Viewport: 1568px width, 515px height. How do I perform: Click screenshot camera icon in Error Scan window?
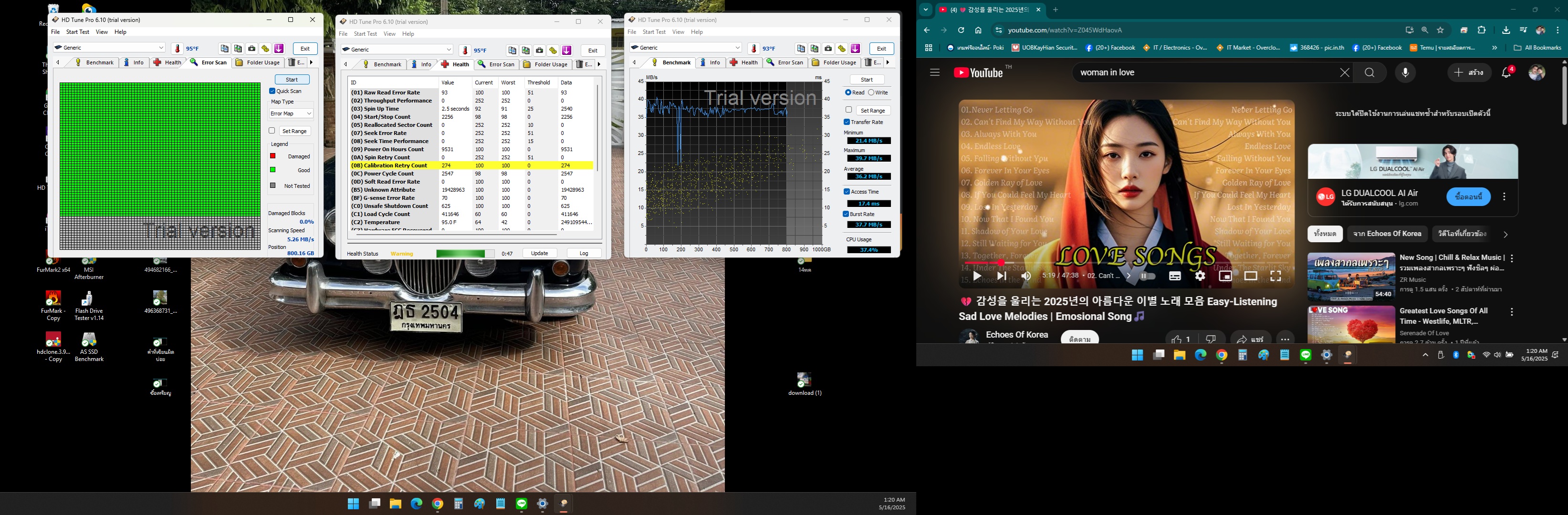(x=251, y=49)
